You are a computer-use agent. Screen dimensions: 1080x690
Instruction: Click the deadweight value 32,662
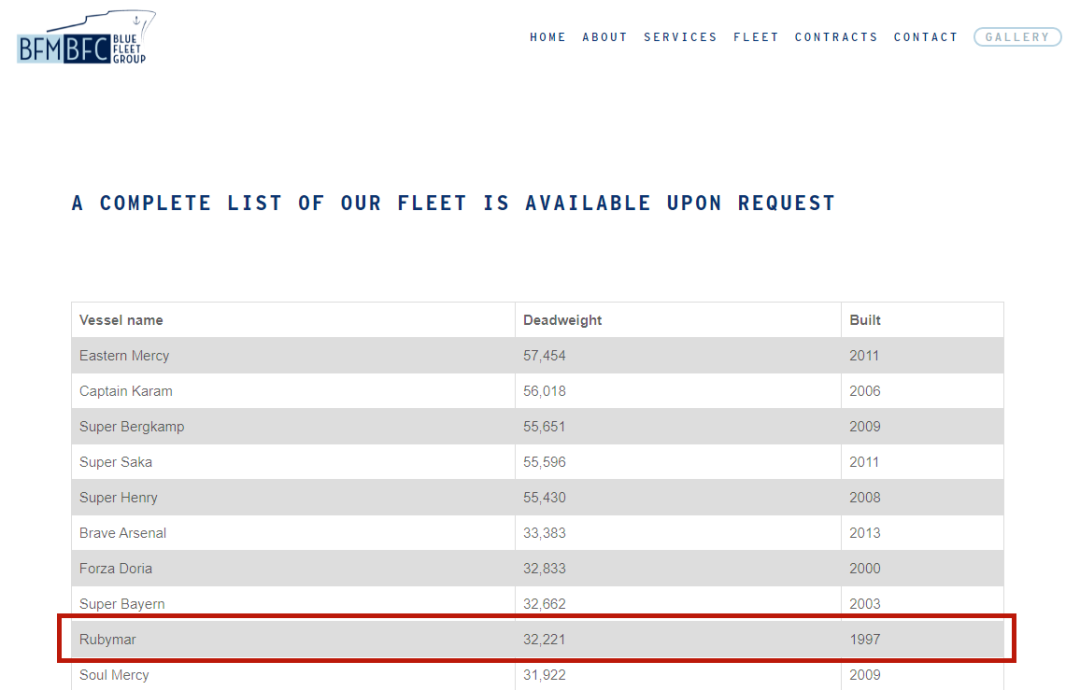click(544, 604)
